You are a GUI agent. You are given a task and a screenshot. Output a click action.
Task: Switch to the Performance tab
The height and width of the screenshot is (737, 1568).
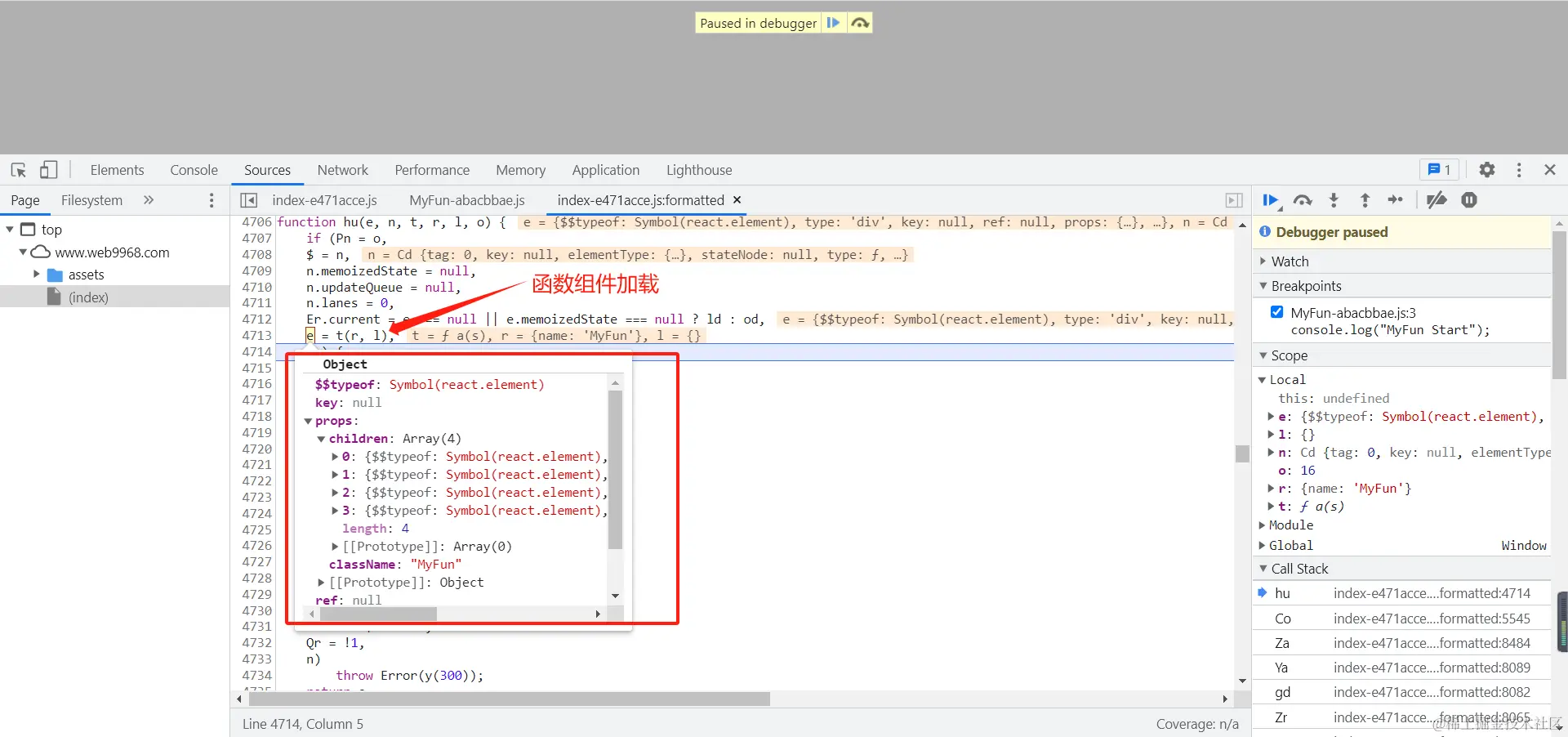coord(432,170)
